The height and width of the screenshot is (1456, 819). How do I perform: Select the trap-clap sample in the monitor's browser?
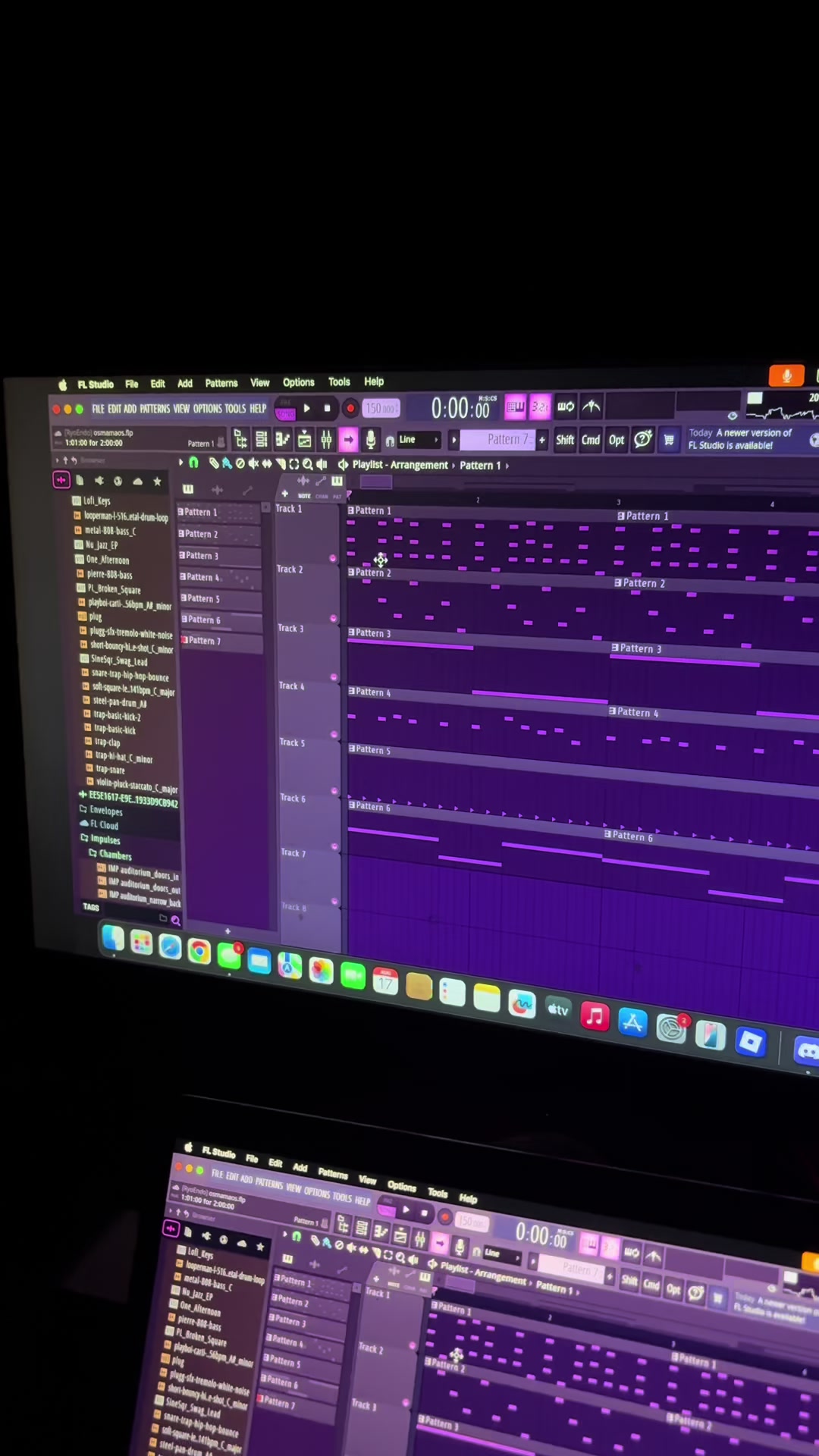pyautogui.click(x=102, y=742)
